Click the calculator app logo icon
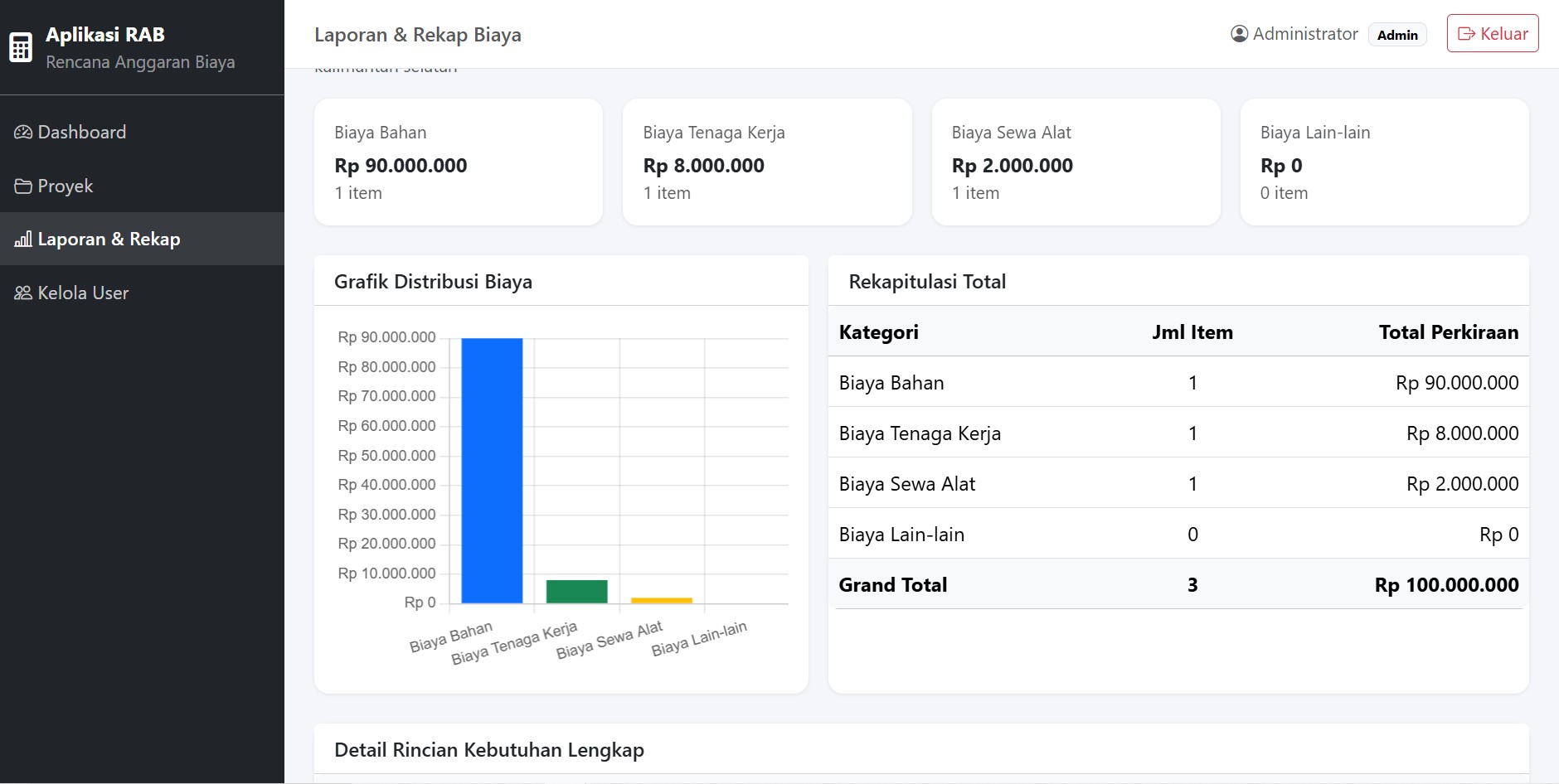The image size is (1559, 784). tap(21, 47)
